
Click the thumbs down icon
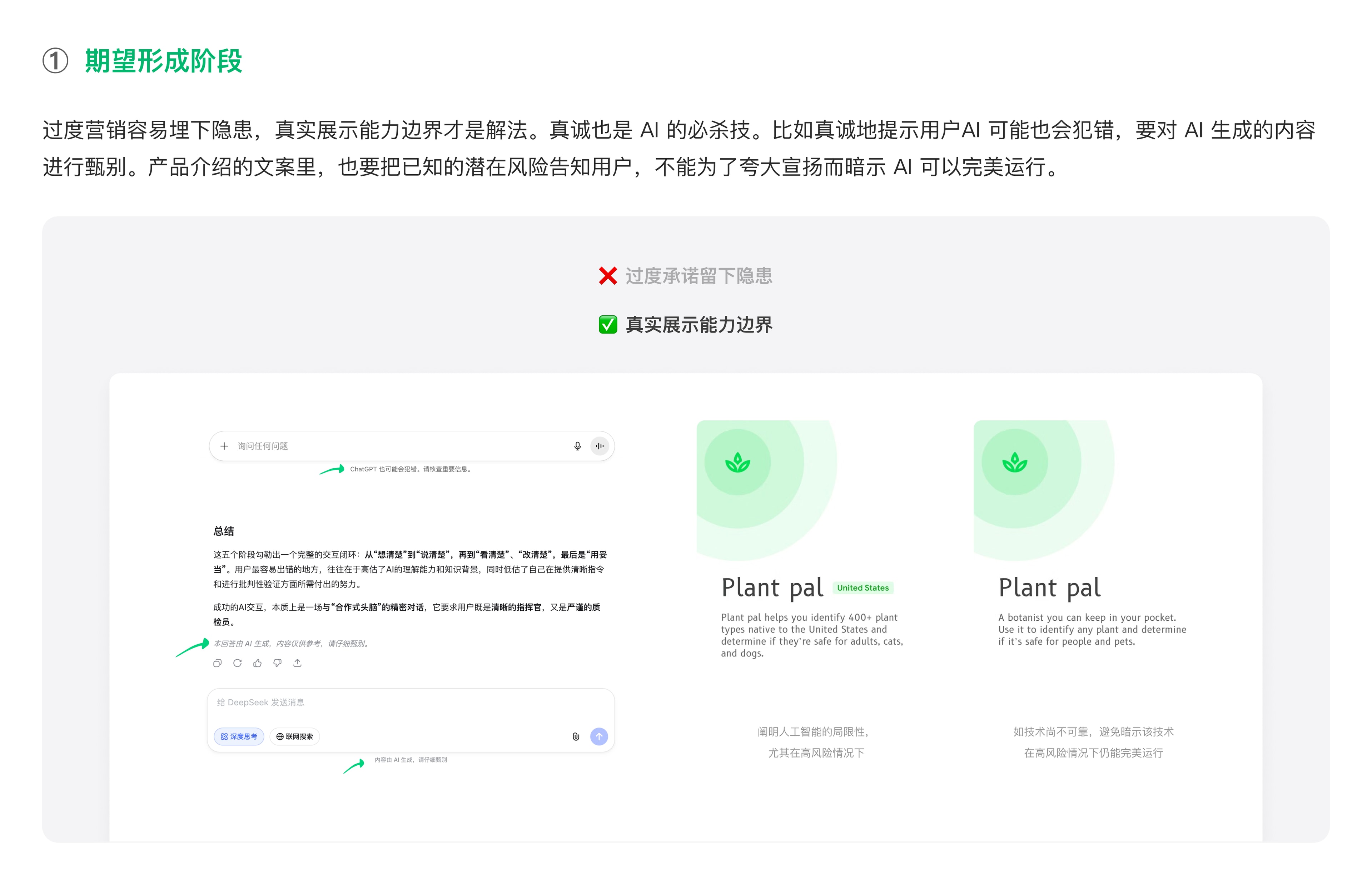point(278,663)
